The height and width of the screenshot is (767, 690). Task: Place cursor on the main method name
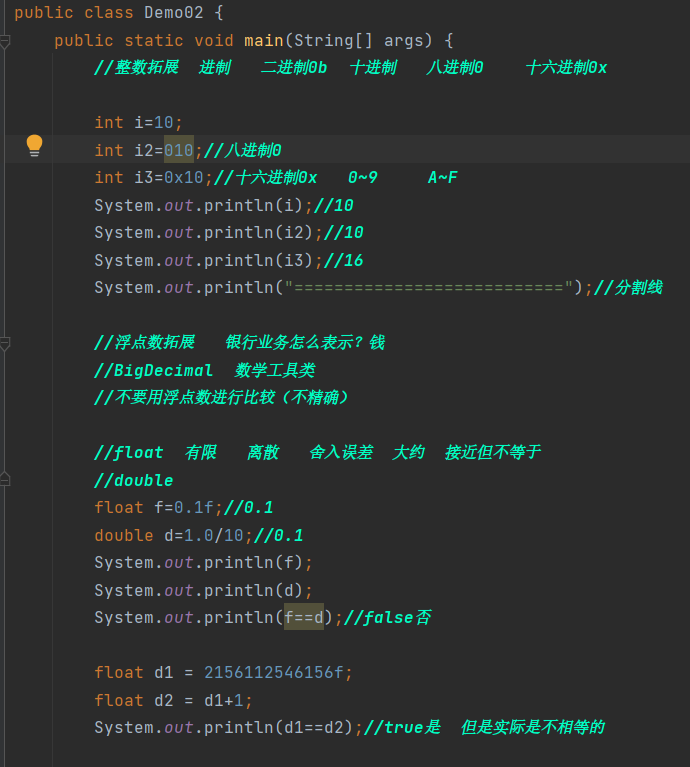coord(263,40)
